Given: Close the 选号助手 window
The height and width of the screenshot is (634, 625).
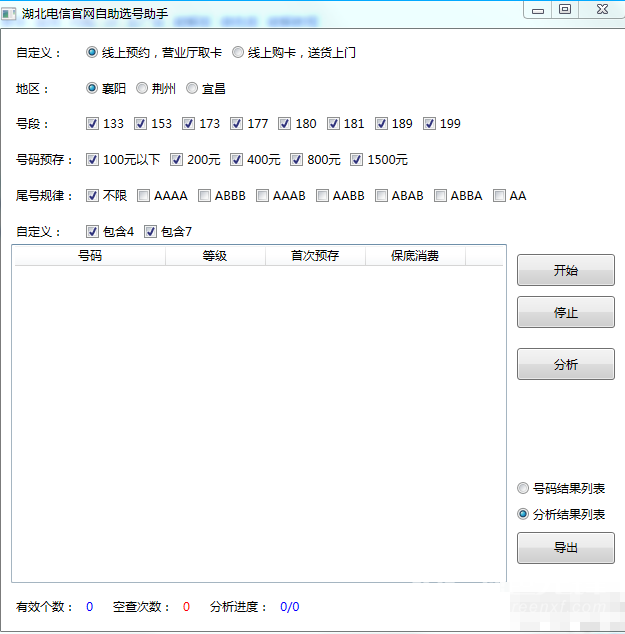Looking at the screenshot, I should (602, 10).
